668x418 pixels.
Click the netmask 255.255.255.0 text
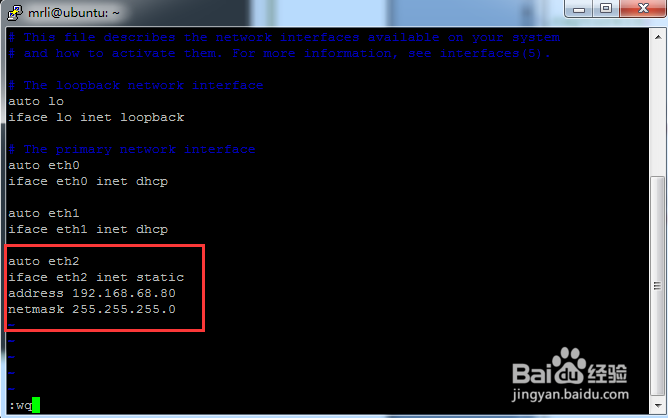(92, 309)
